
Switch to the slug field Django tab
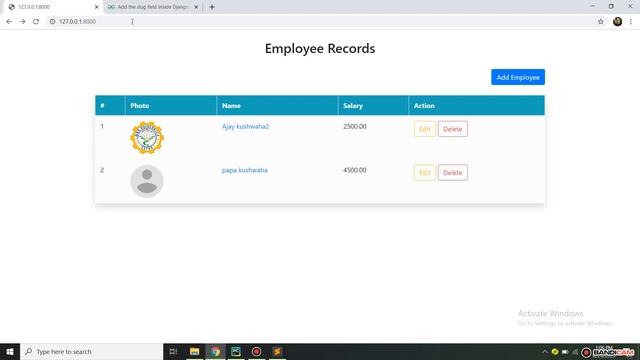152,7
